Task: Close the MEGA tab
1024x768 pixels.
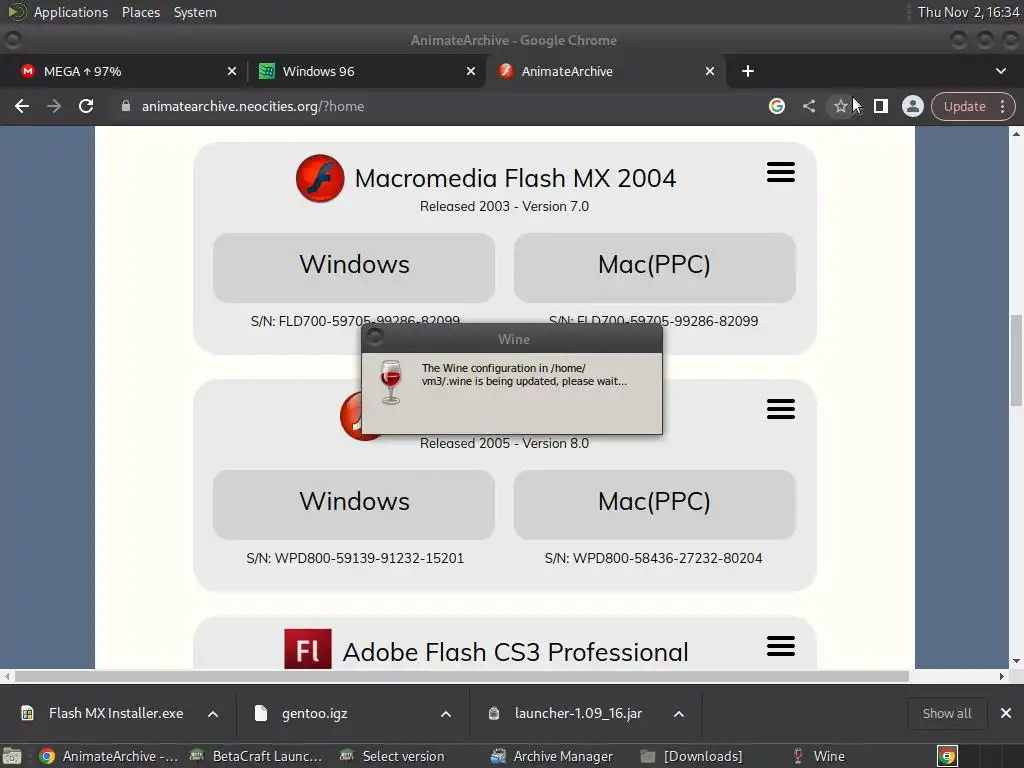Action: click(232, 71)
